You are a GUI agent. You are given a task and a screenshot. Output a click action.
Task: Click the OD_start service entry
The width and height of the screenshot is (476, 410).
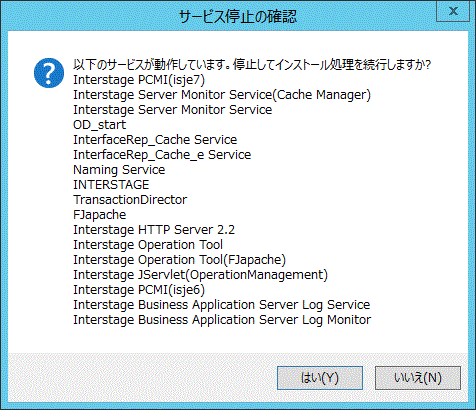pos(100,125)
